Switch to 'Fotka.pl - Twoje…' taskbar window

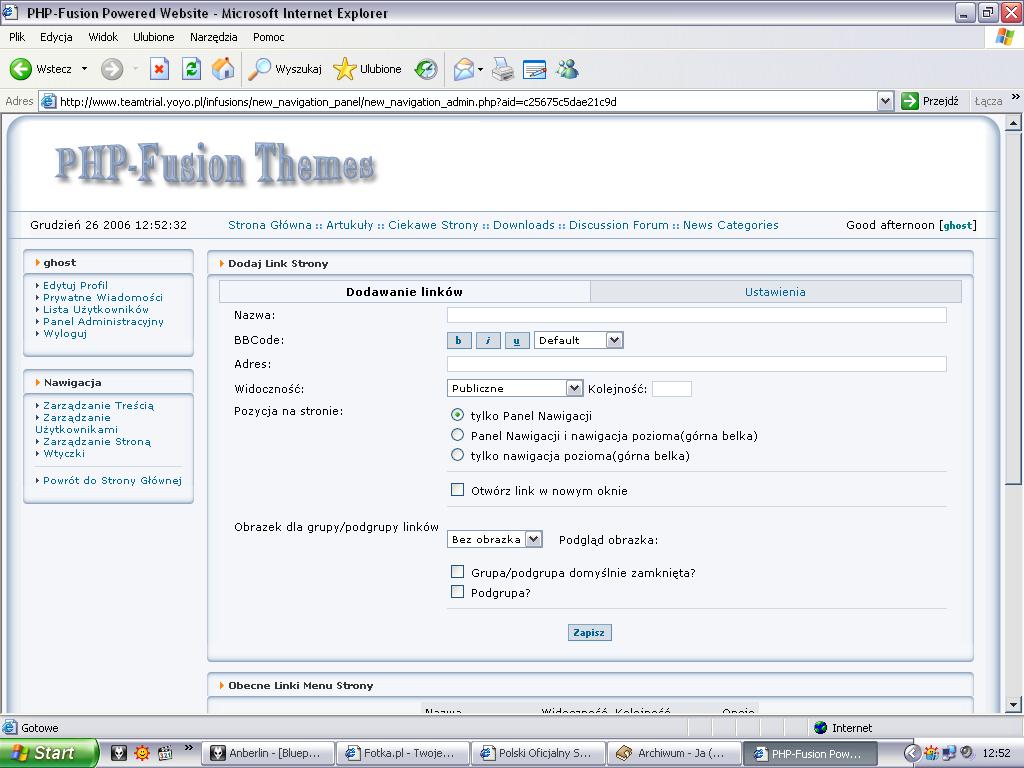(403, 753)
